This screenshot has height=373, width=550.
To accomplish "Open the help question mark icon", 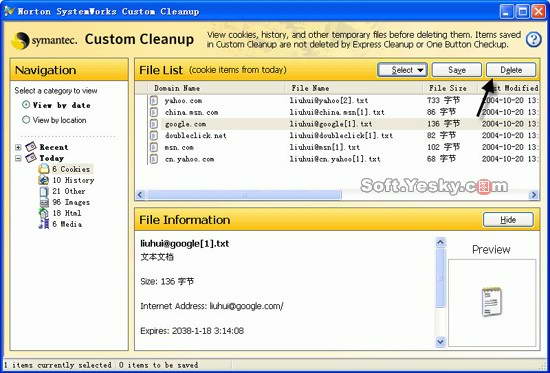I will [x=534, y=40].
